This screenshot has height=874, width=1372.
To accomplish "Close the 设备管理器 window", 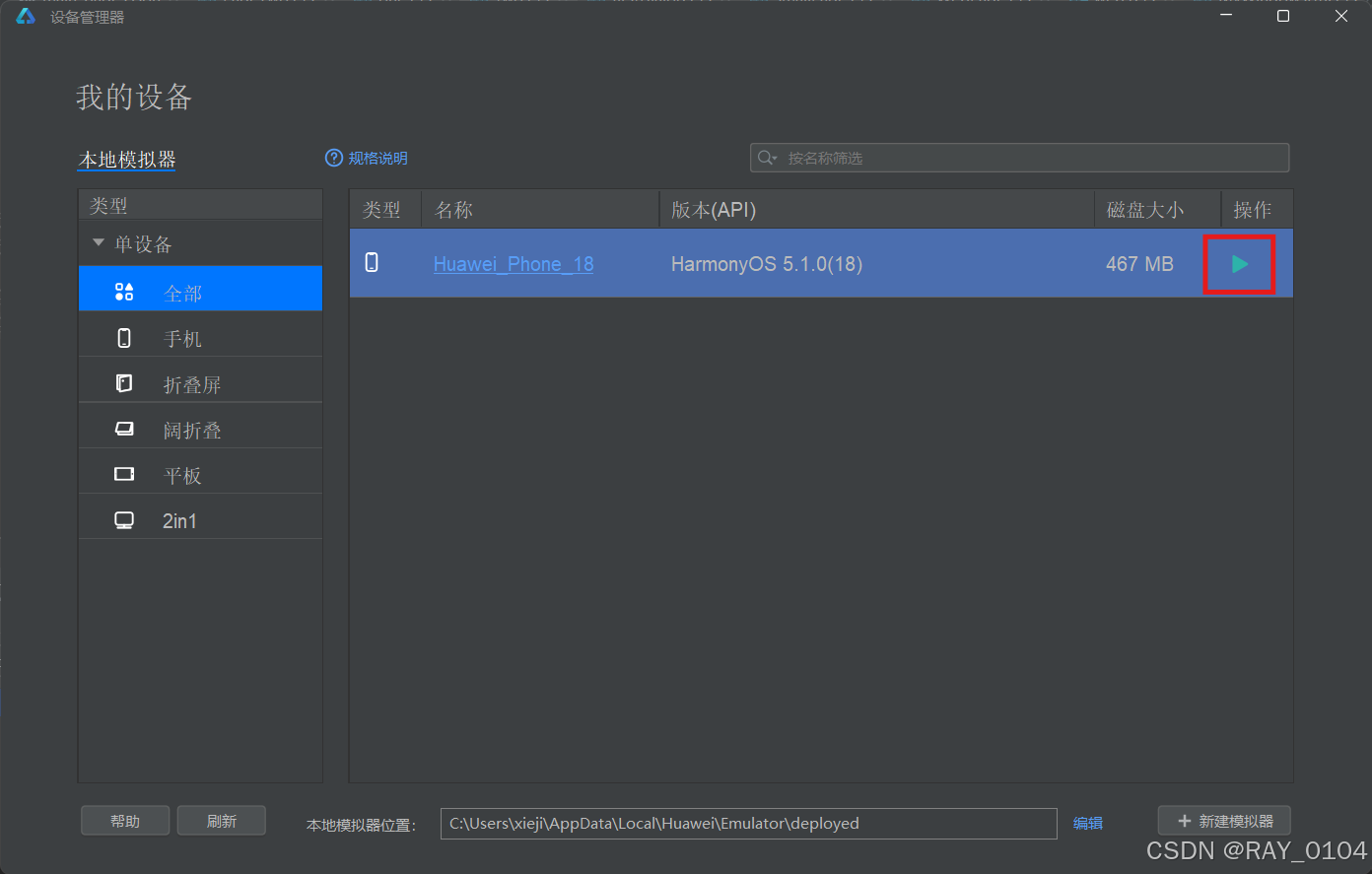I will pos(1341,16).
